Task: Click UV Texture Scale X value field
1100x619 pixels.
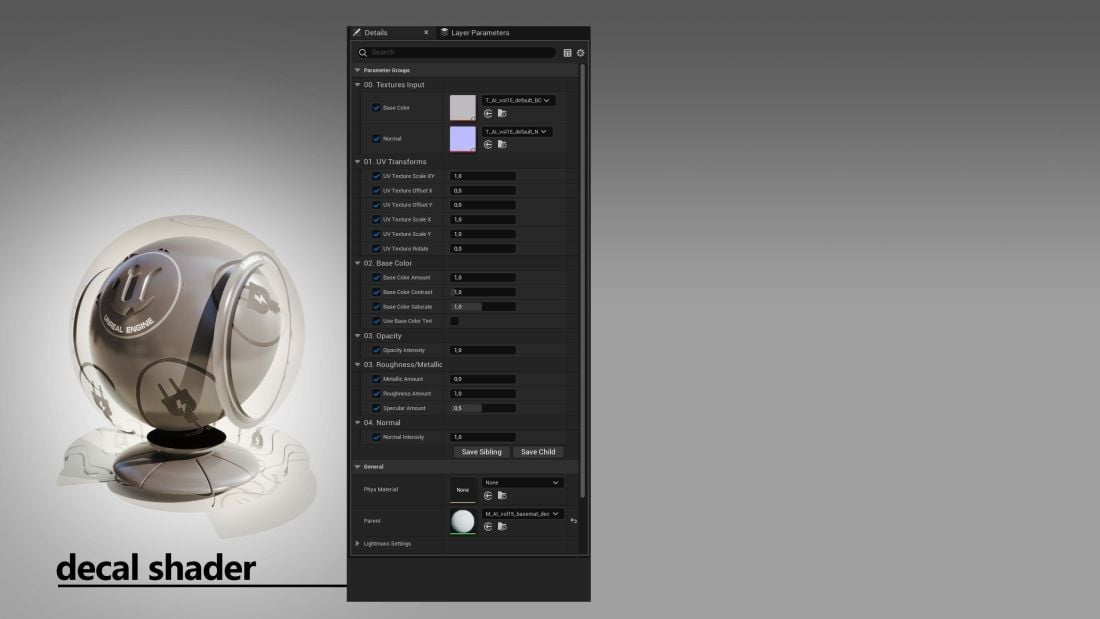Action: coord(483,220)
